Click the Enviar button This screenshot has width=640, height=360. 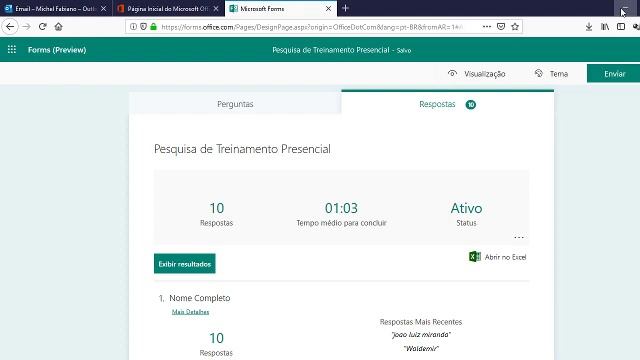coord(613,73)
